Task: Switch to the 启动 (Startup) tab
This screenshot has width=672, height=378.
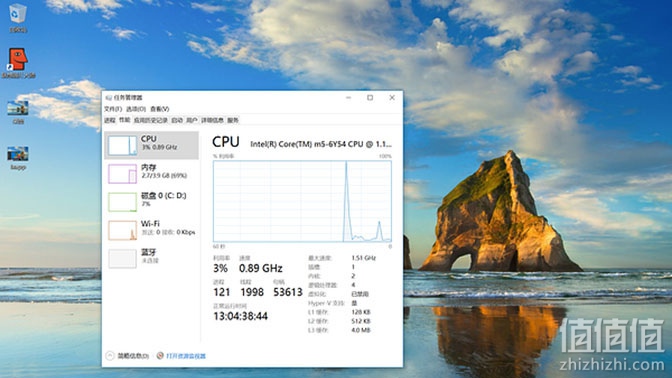Action: click(177, 120)
